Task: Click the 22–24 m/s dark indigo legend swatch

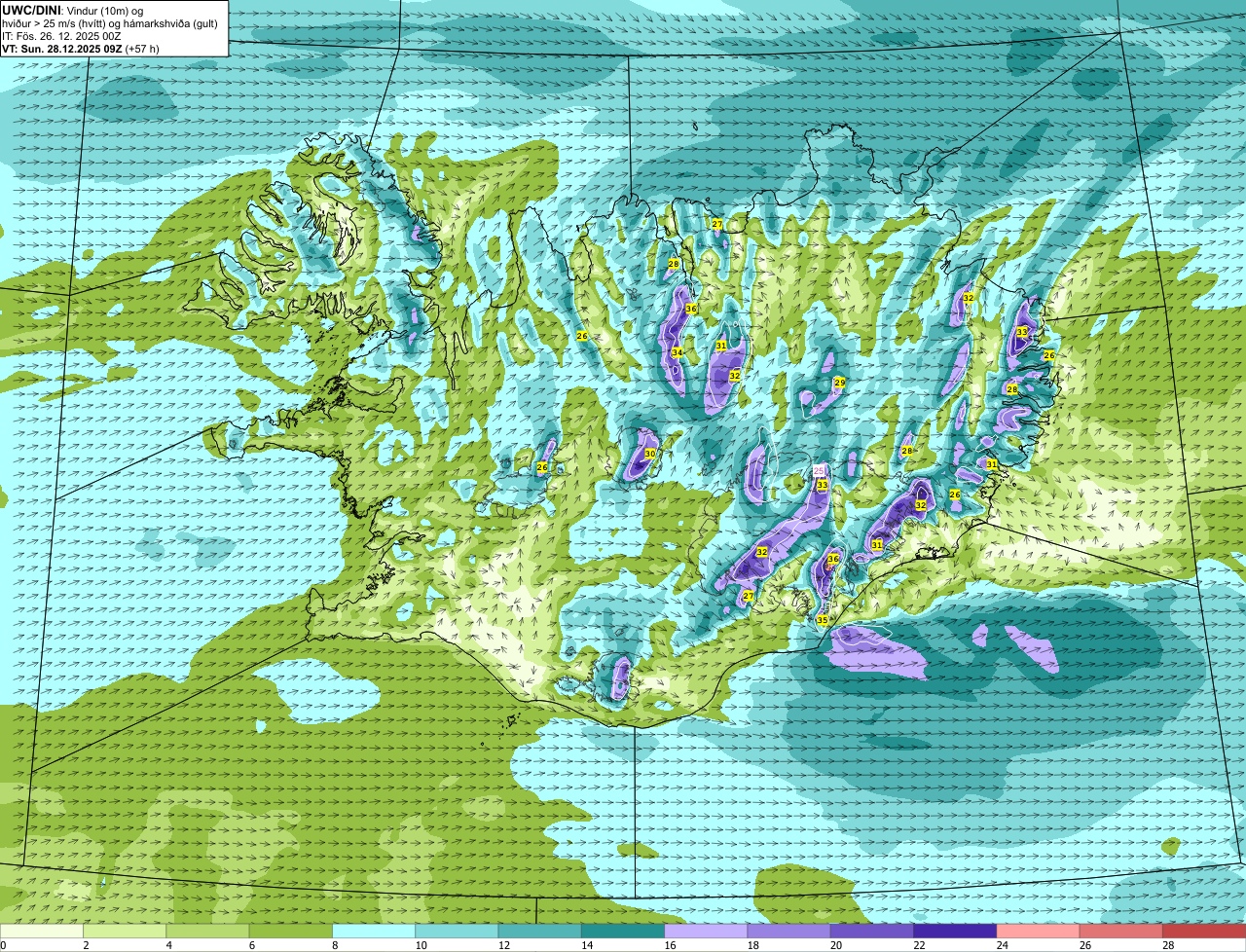Action: [955, 931]
